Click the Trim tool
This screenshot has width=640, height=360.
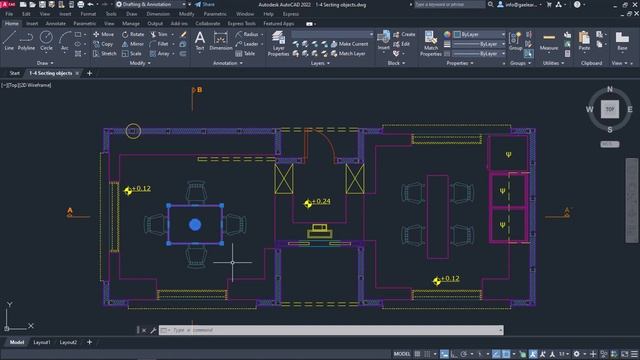coord(159,34)
